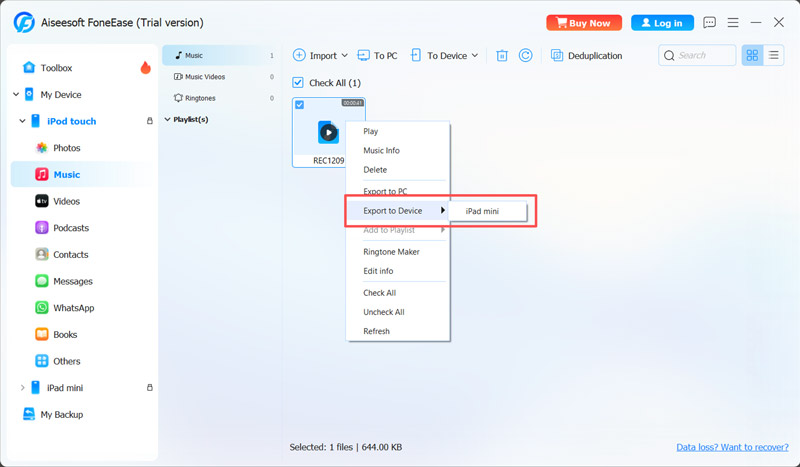The image size is (800, 467).
Task: Collapse the Playlist(s) section
Action: [167, 119]
